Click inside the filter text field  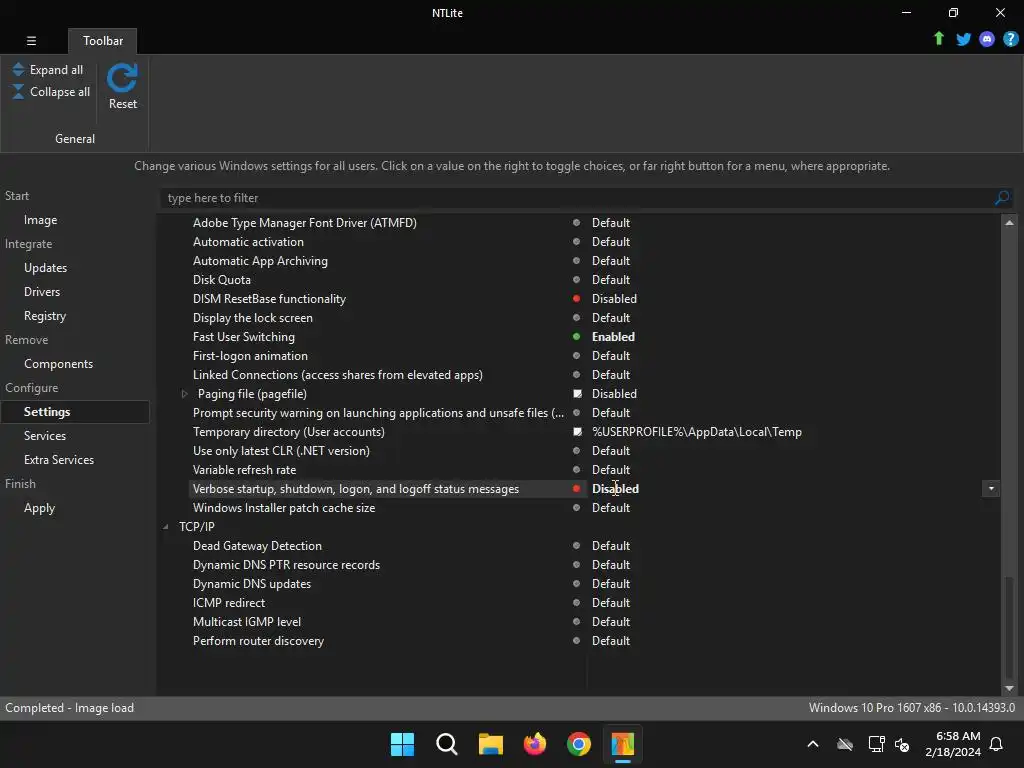pos(578,198)
